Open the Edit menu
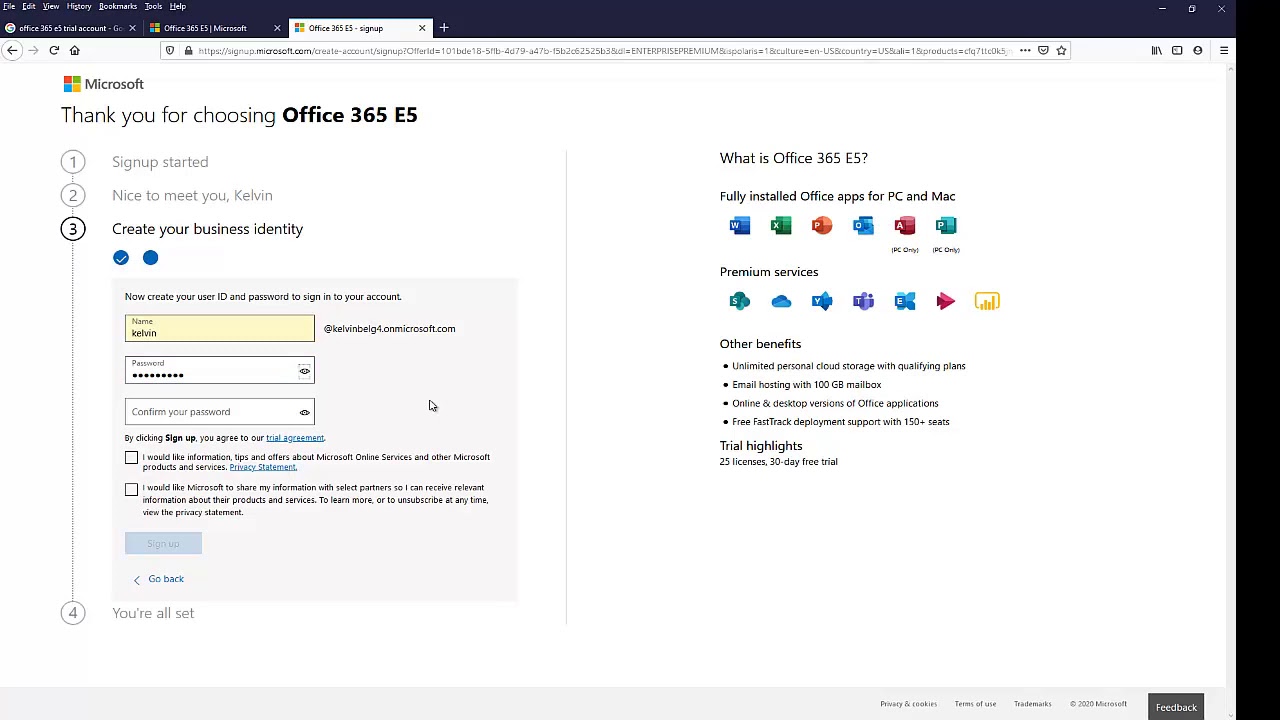1280x720 pixels. pos(29,6)
